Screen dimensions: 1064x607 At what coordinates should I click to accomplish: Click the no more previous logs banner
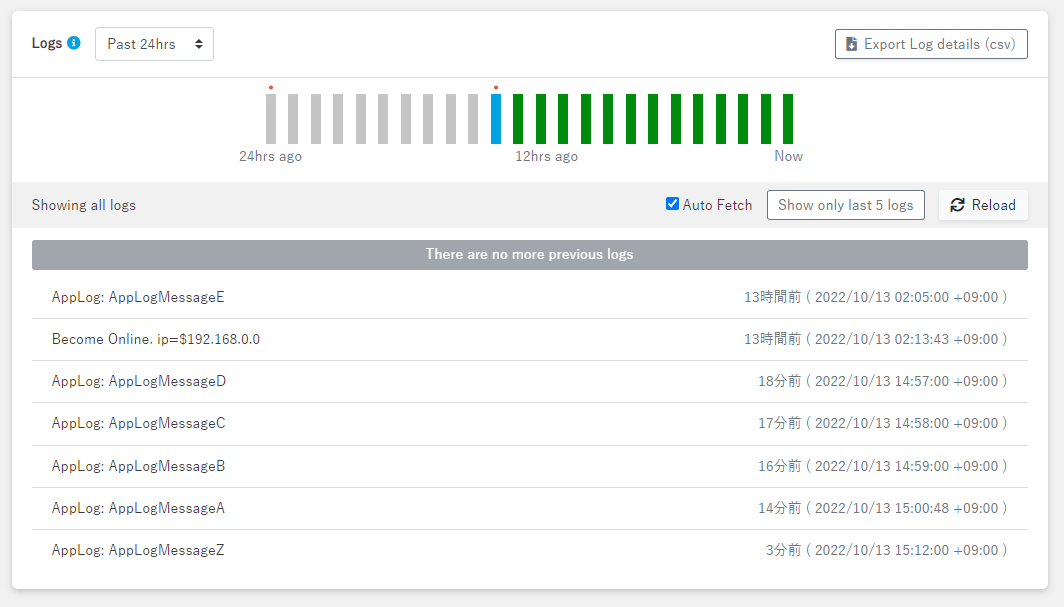pos(529,254)
